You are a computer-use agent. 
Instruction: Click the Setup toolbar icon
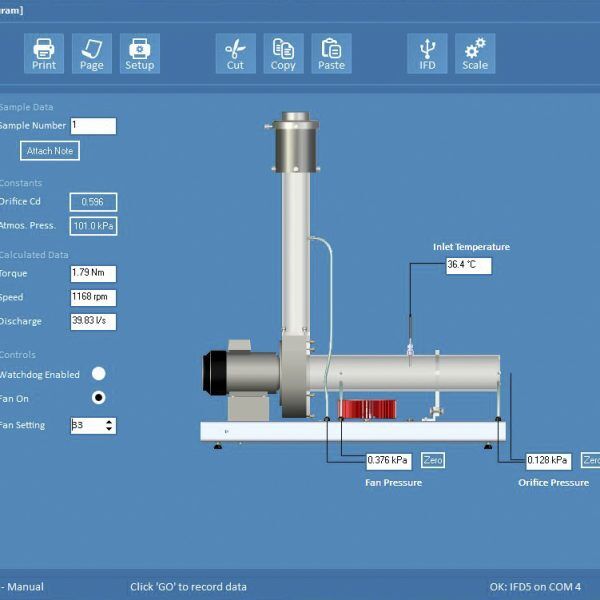point(140,53)
